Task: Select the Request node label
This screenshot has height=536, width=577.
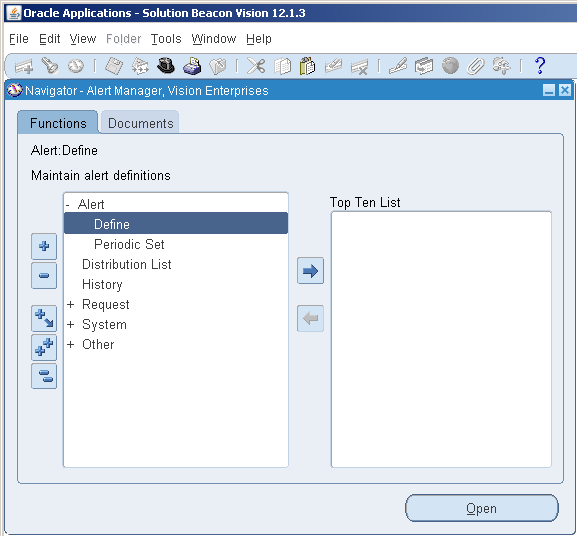Action: click(106, 304)
